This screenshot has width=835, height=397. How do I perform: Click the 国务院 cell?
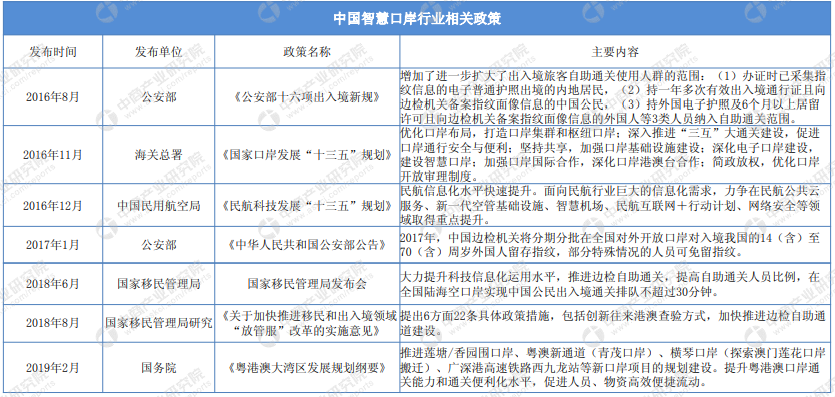pyautogui.click(x=158, y=368)
